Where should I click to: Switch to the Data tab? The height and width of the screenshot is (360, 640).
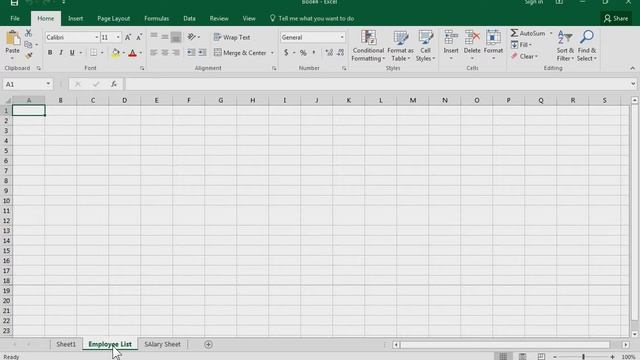coord(189,18)
